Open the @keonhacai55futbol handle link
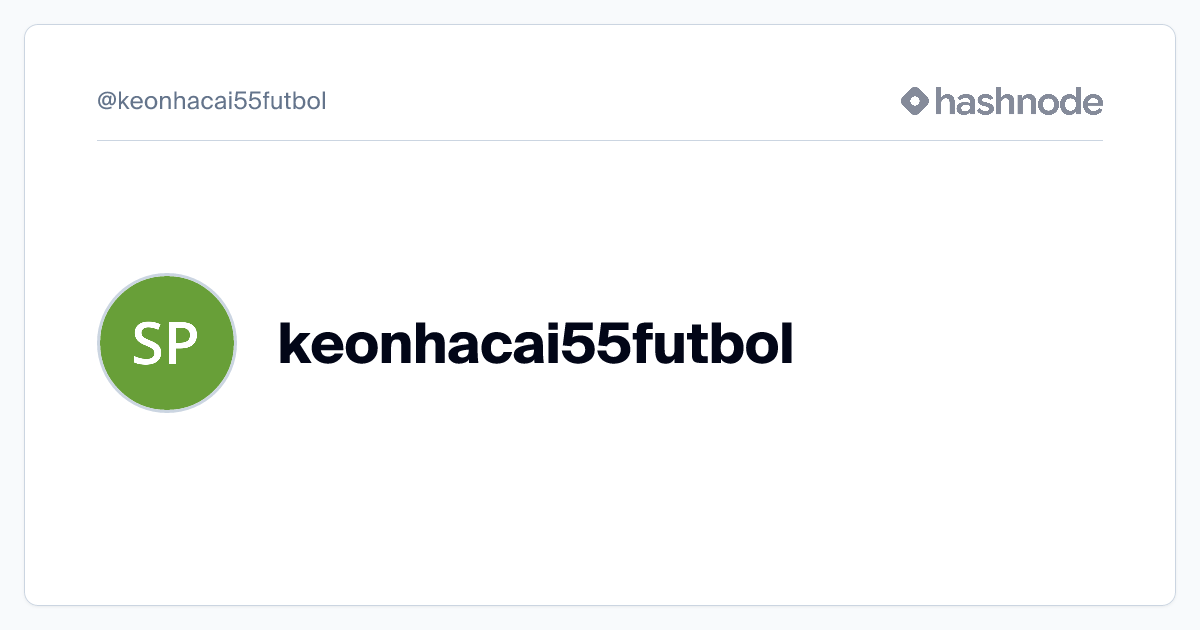Screen dimensions: 1200x630 pyautogui.click(x=212, y=102)
